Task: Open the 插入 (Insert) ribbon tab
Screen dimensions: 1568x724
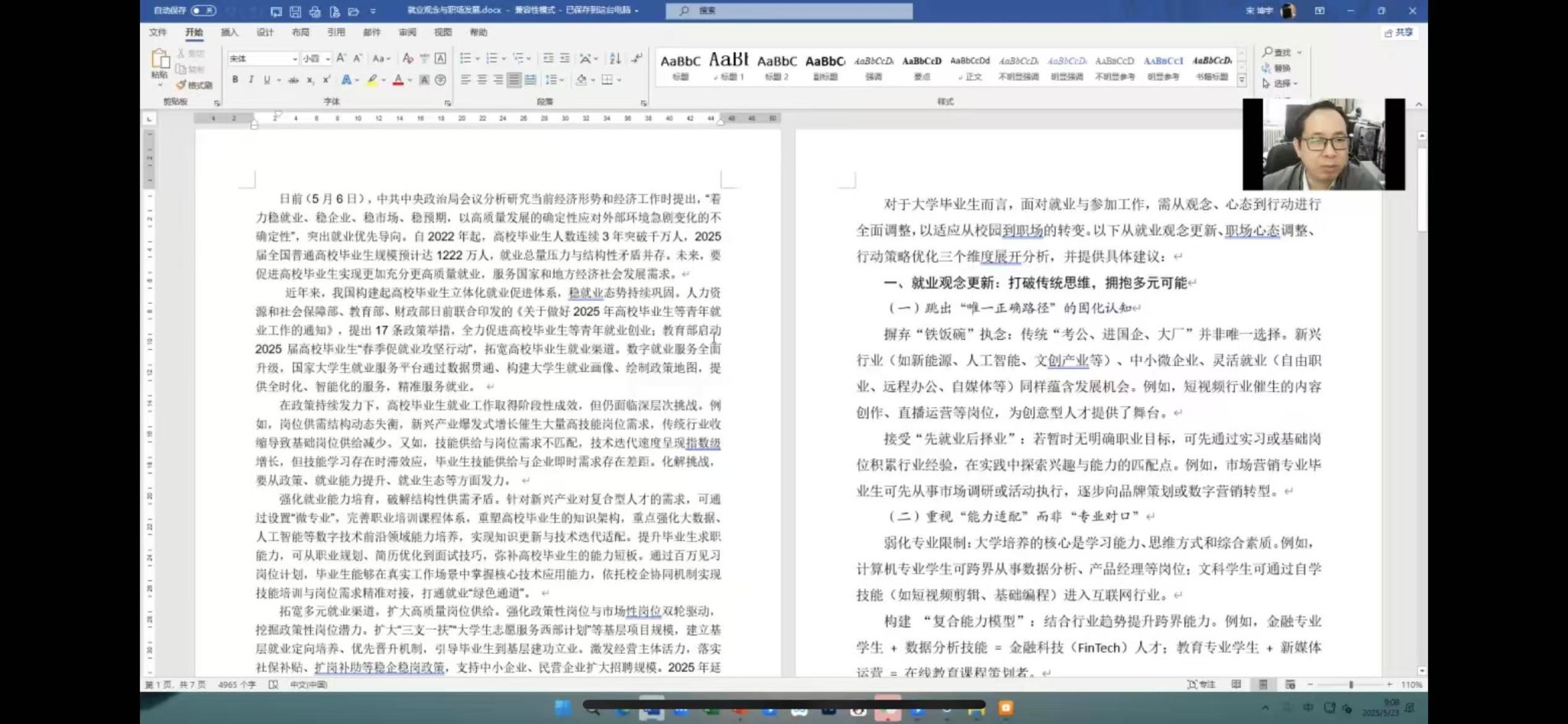Action: tap(229, 32)
